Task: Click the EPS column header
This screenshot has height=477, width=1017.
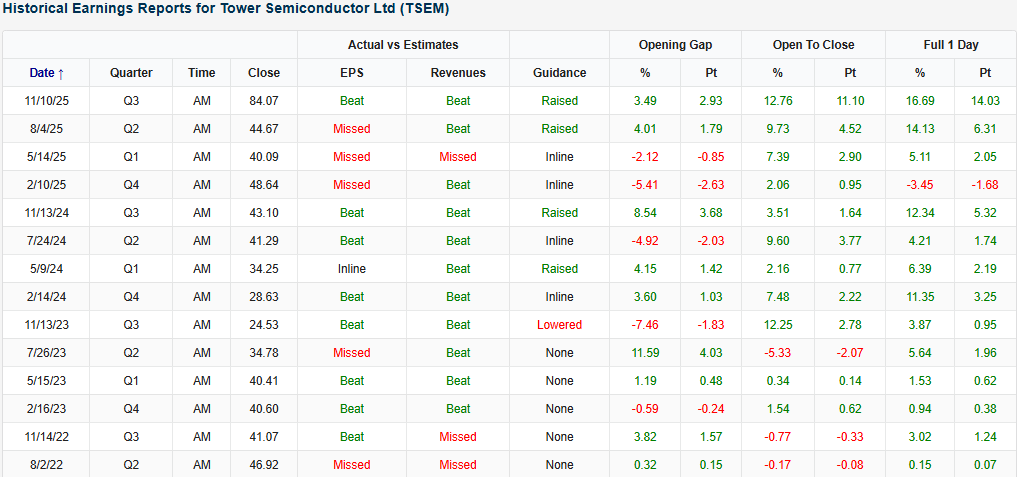Action: [x=352, y=73]
